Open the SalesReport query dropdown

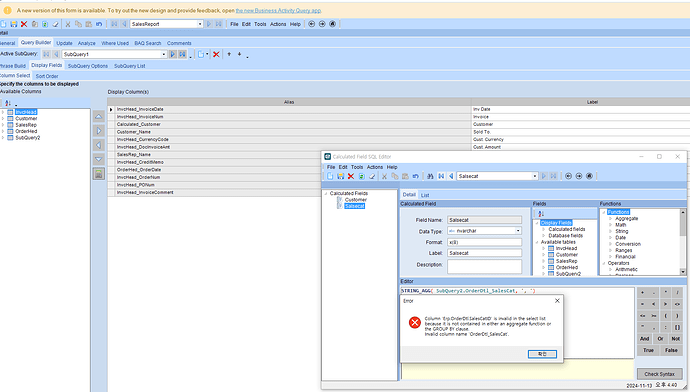200,24
